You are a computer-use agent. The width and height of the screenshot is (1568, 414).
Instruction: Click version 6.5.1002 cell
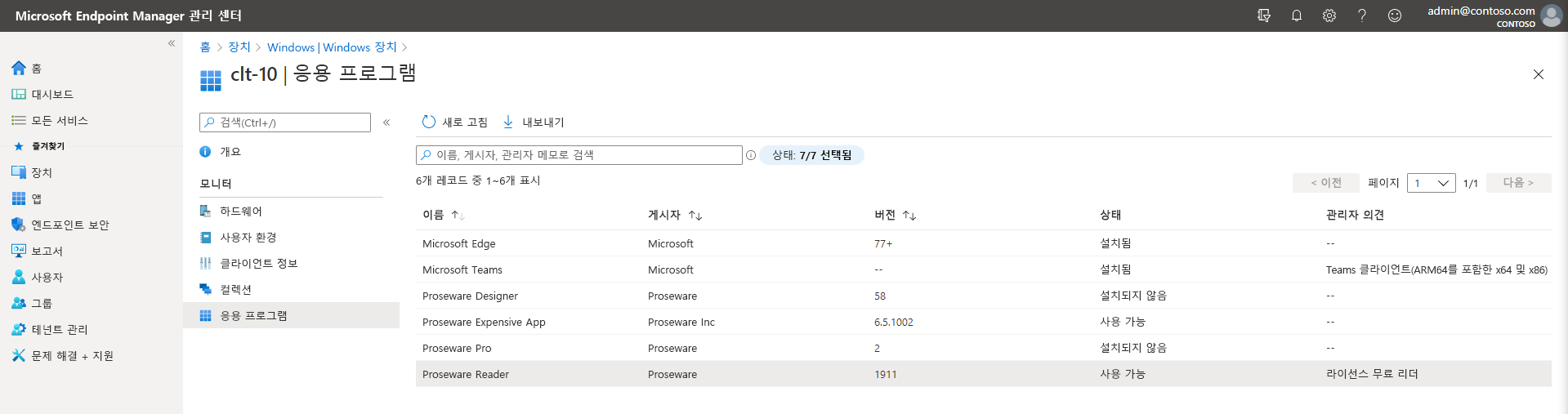894,323
